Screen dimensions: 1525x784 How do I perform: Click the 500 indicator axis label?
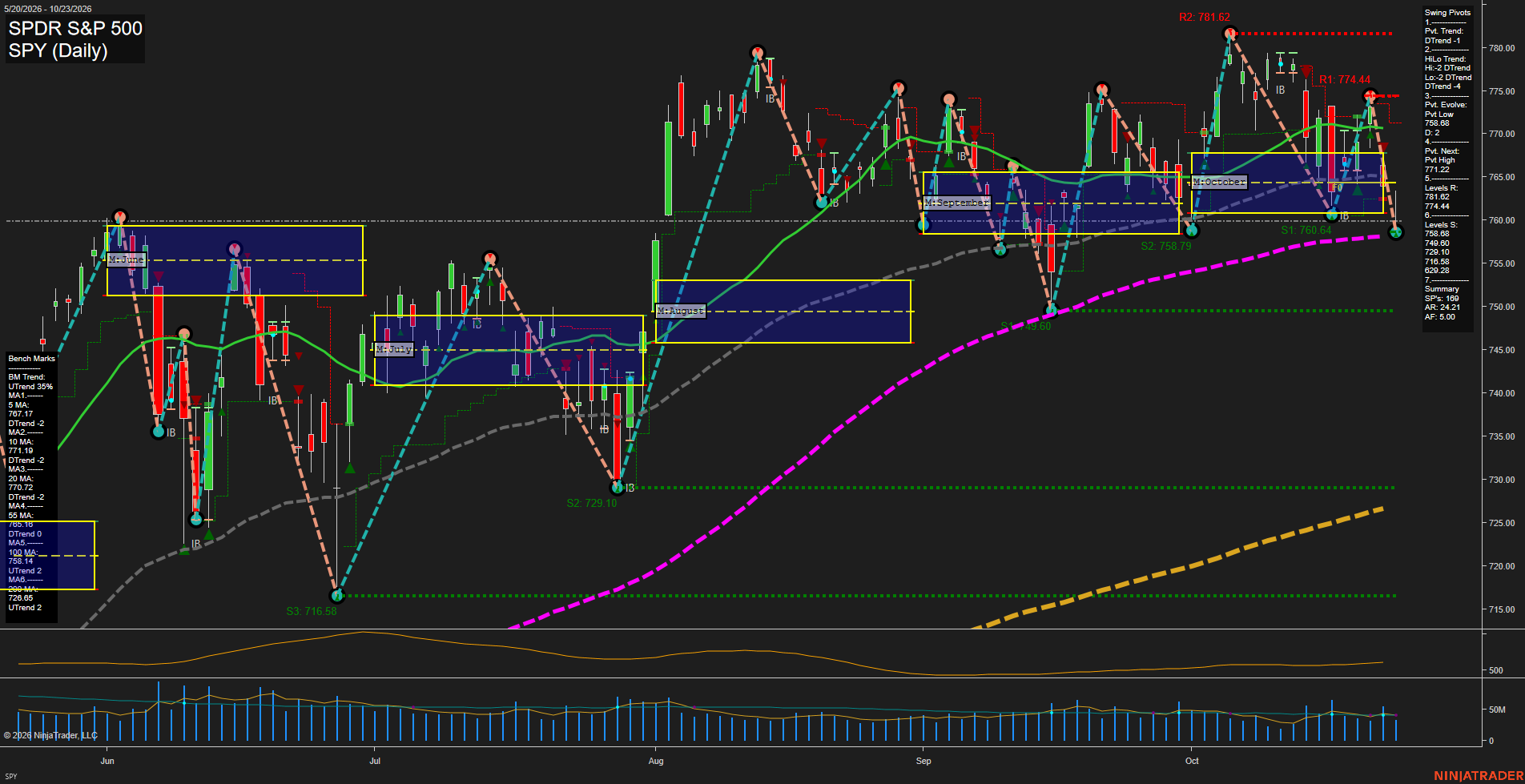pyautogui.click(x=1495, y=670)
